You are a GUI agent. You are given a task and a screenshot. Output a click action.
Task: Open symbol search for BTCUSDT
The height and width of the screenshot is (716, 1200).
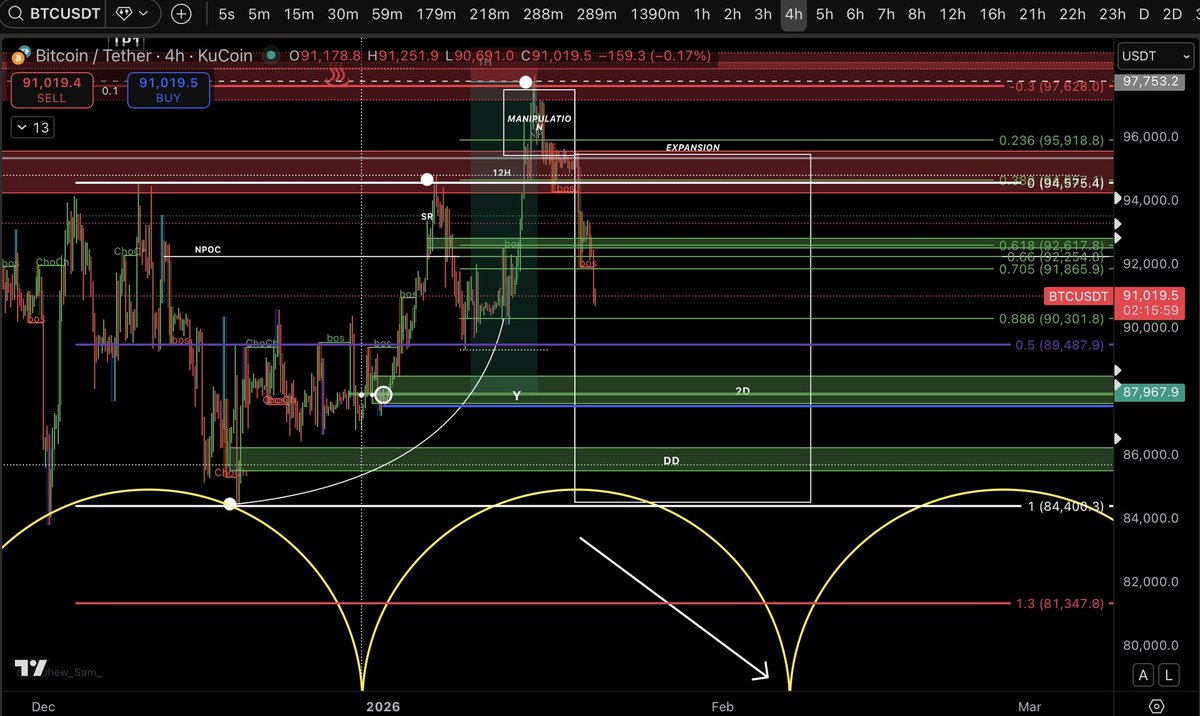(x=54, y=15)
